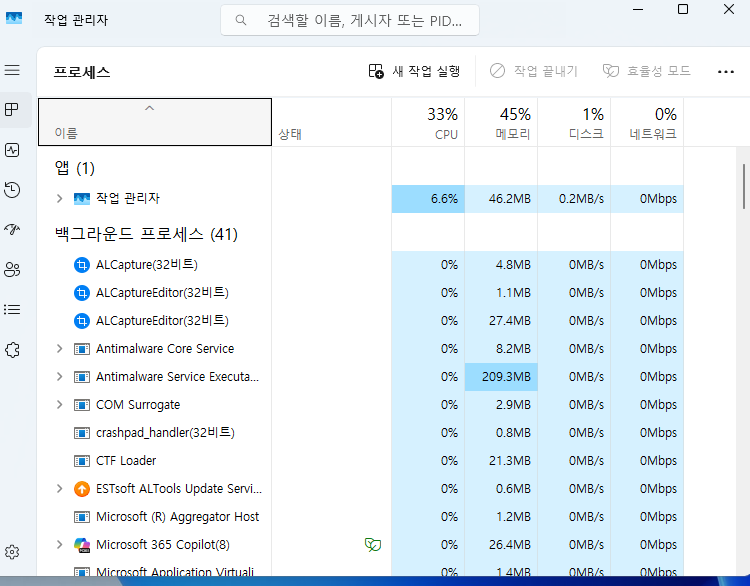Click Microsoft (R) Aggregator Host icon

click(82, 517)
